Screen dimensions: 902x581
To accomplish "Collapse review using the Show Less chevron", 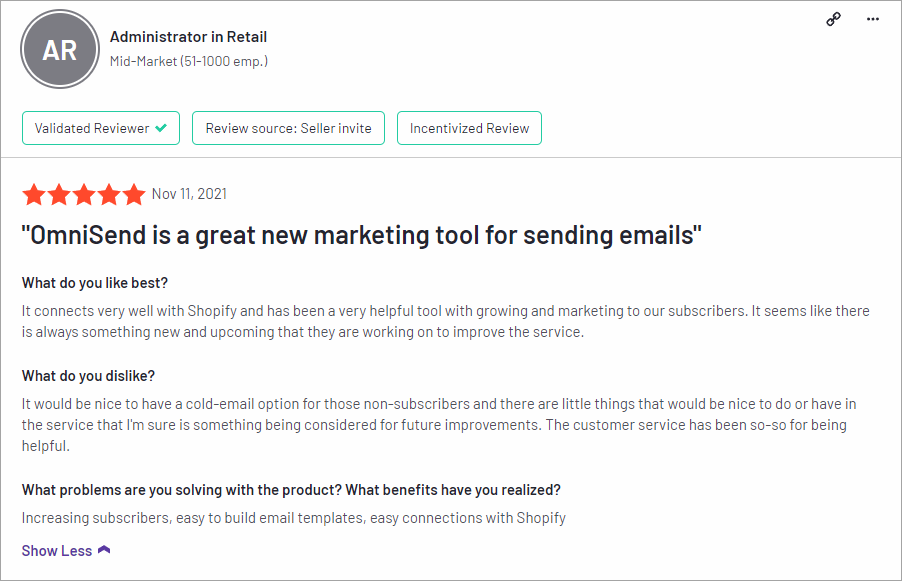I will point(104,550).
